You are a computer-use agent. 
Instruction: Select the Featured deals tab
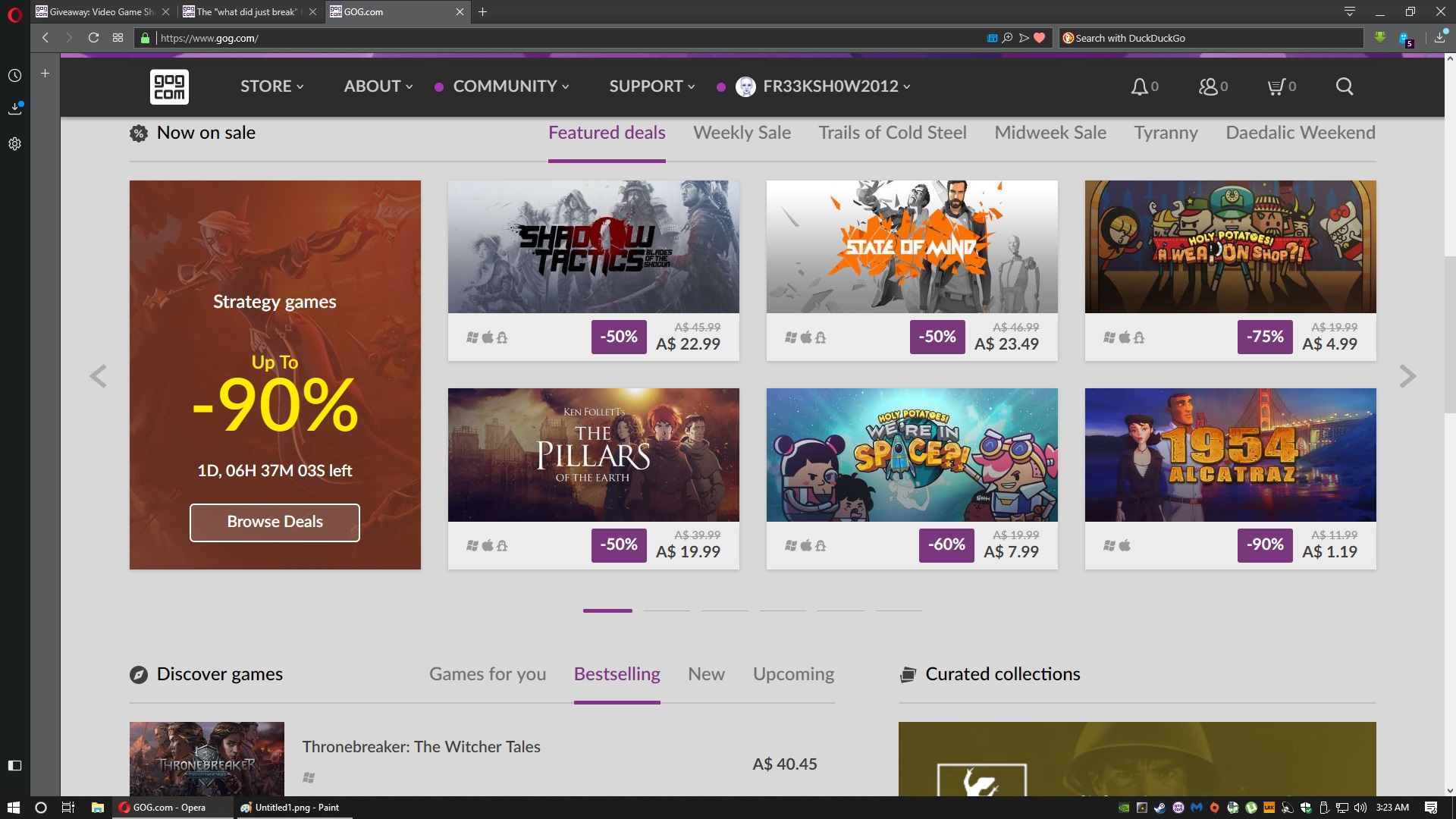pyautogui.click(x=607, y=133)
